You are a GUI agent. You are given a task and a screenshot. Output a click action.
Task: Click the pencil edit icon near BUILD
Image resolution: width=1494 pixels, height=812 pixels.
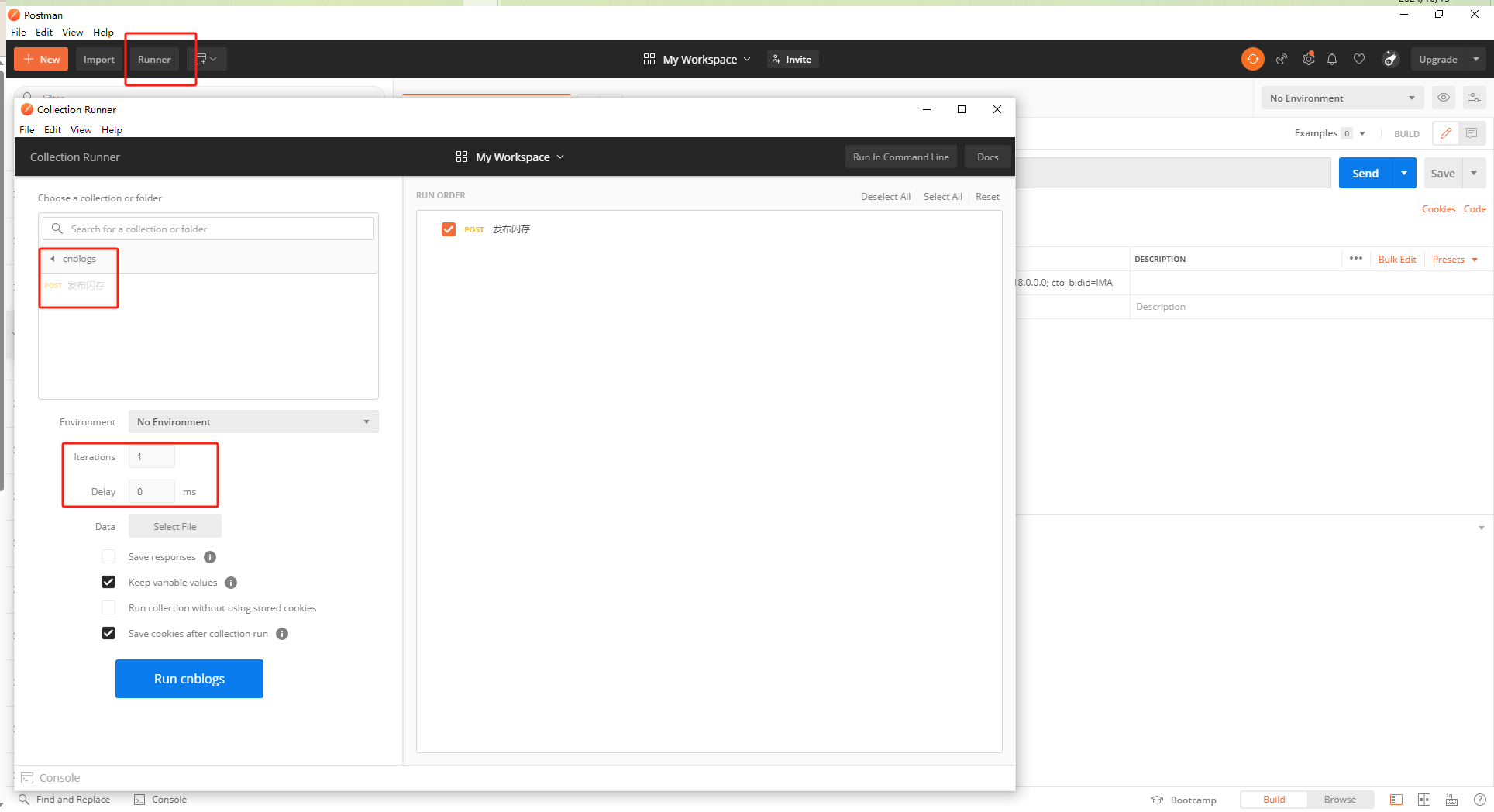[x=1446, y=133]
